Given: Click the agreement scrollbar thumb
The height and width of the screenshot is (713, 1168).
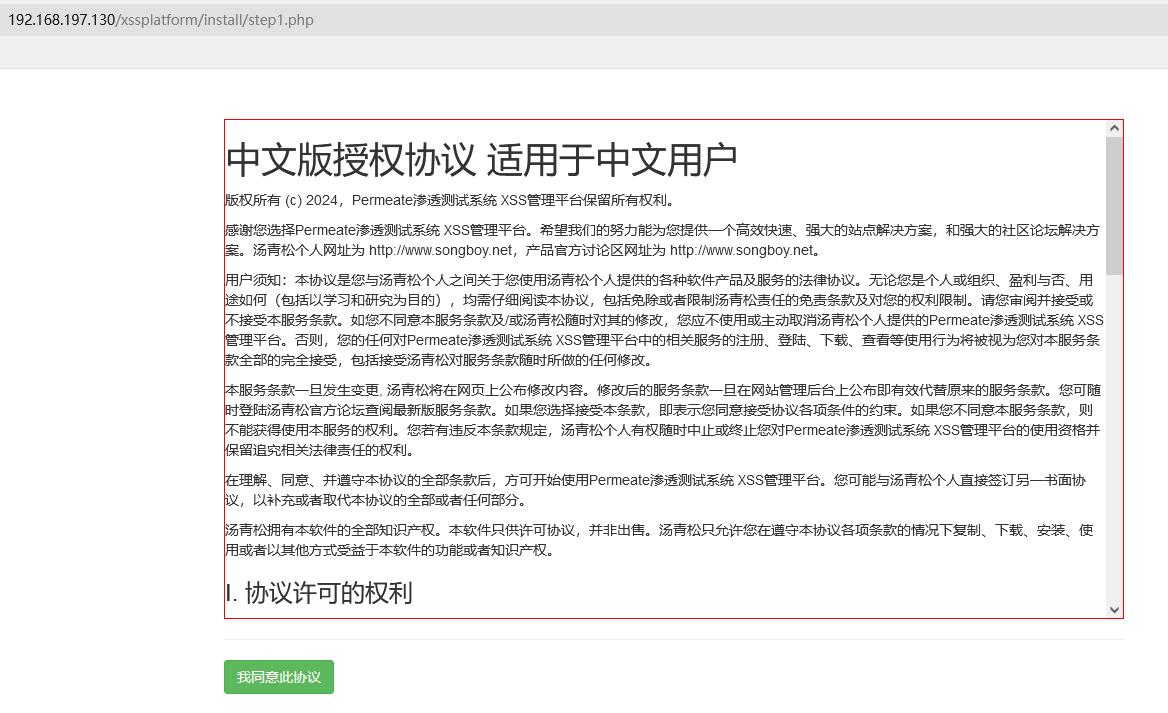Looking at the screenshot, I should pos(1114,206).
